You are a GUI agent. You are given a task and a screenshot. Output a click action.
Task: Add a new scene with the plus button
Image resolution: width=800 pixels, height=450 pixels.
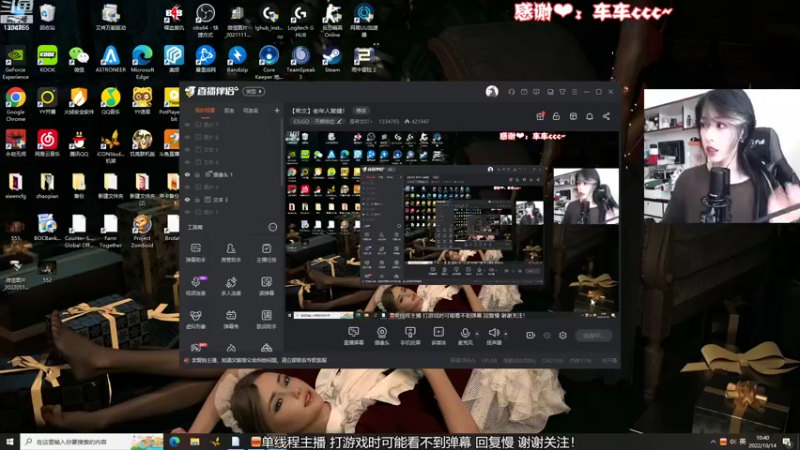(x=277, y=110)
